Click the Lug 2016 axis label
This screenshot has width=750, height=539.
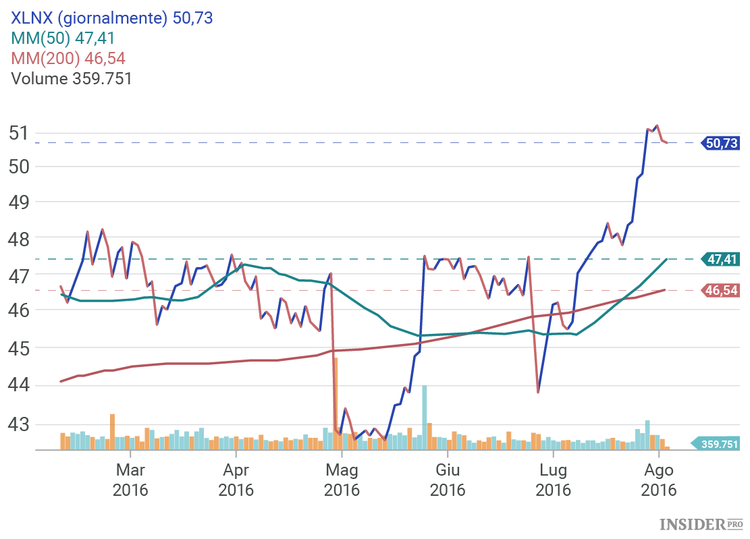(x=553, y=479)
